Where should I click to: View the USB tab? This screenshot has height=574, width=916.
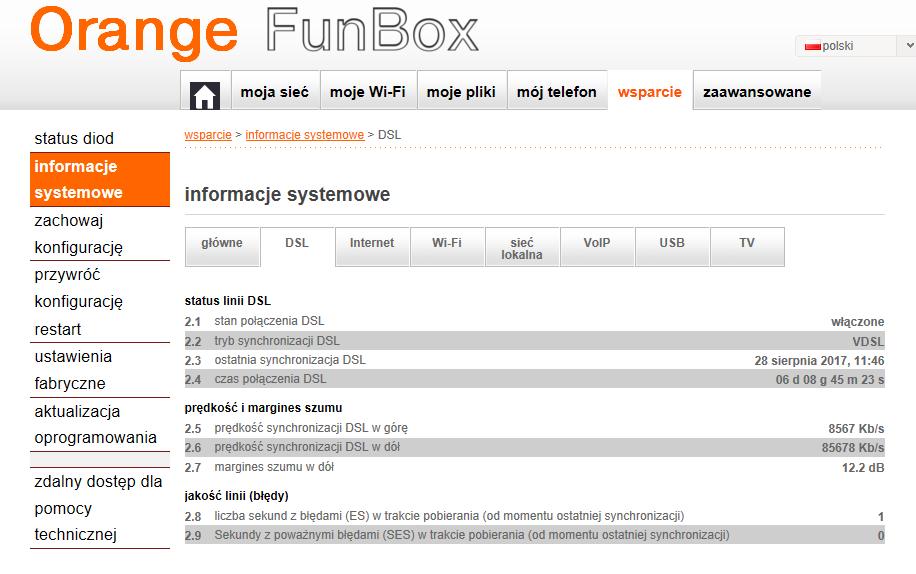point(672,244)
